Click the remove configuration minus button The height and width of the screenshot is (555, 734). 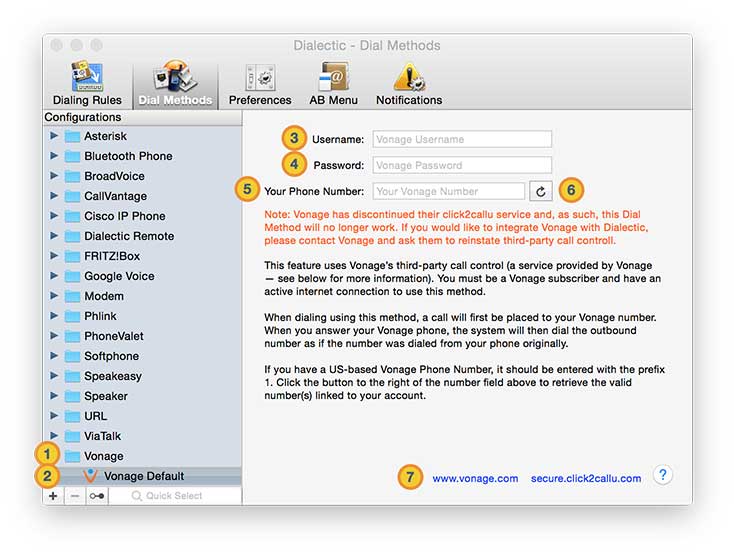75,496
